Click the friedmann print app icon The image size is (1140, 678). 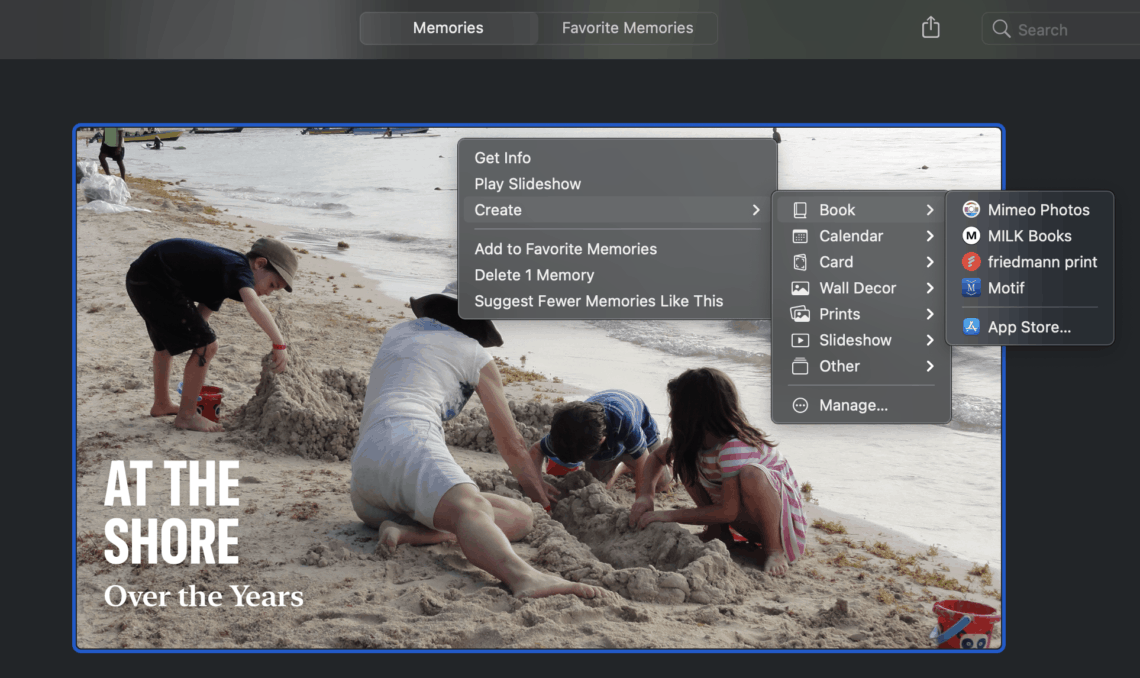tap(971, 262)
